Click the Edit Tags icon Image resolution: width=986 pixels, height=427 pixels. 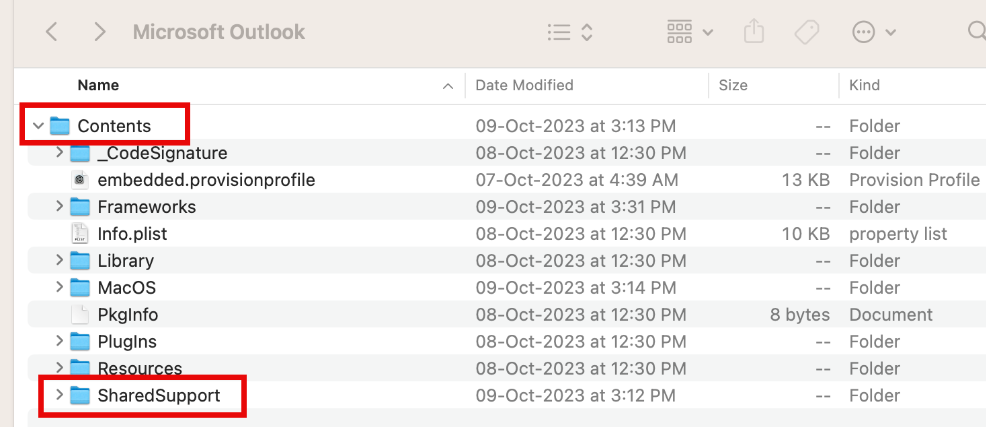(807, 32)
